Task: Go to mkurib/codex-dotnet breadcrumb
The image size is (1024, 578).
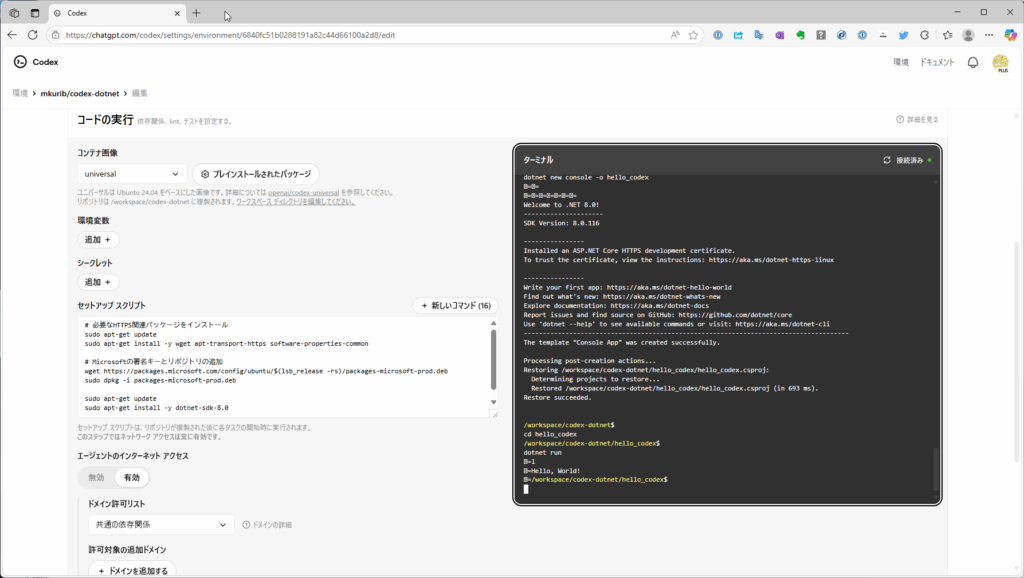Action: [x=80, y=93]
